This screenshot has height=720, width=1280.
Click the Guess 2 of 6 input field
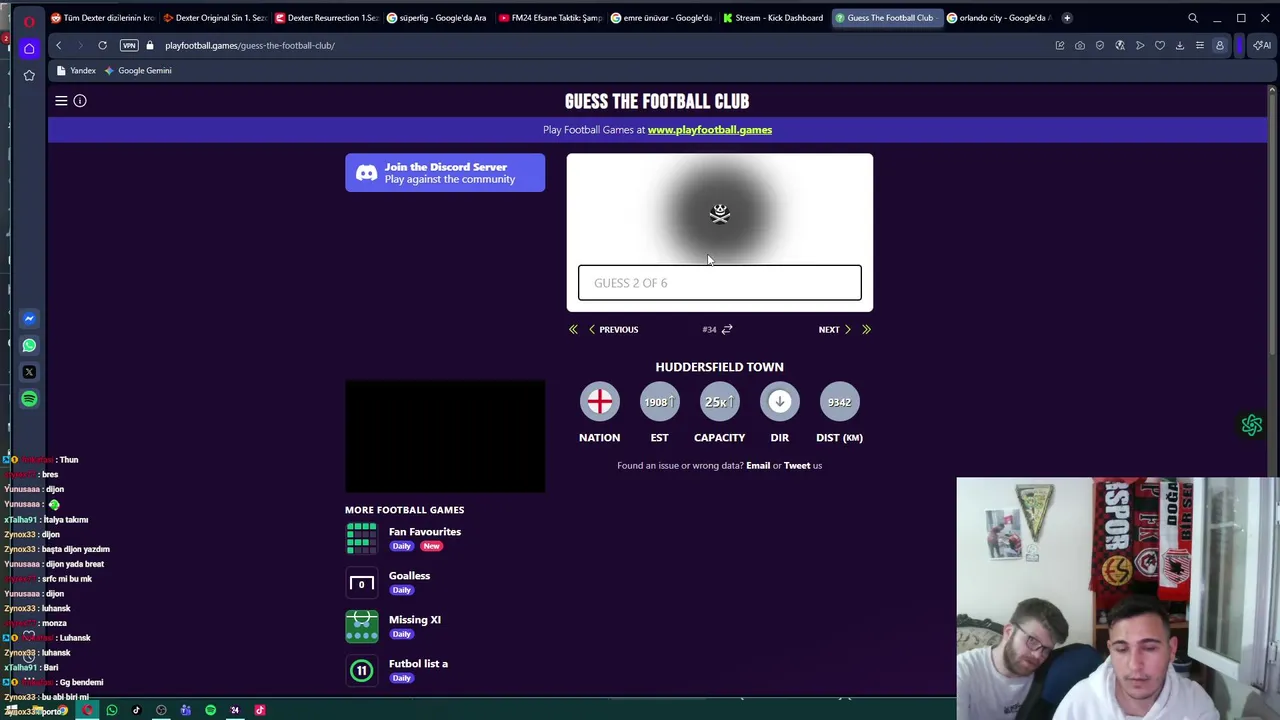(x=719, y=283)
